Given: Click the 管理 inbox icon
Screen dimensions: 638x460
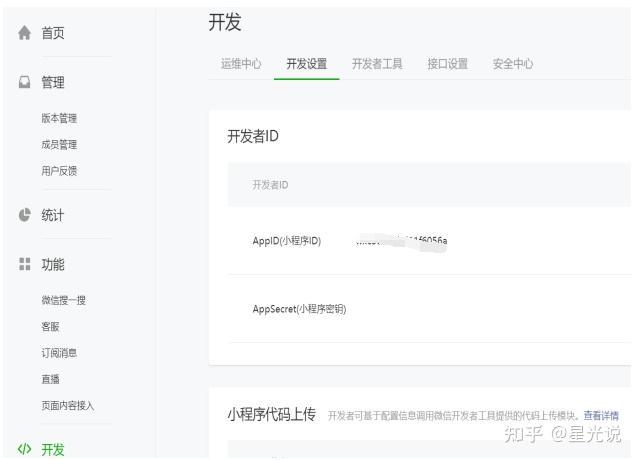Looking at the screenshot, I should [24, 82].
